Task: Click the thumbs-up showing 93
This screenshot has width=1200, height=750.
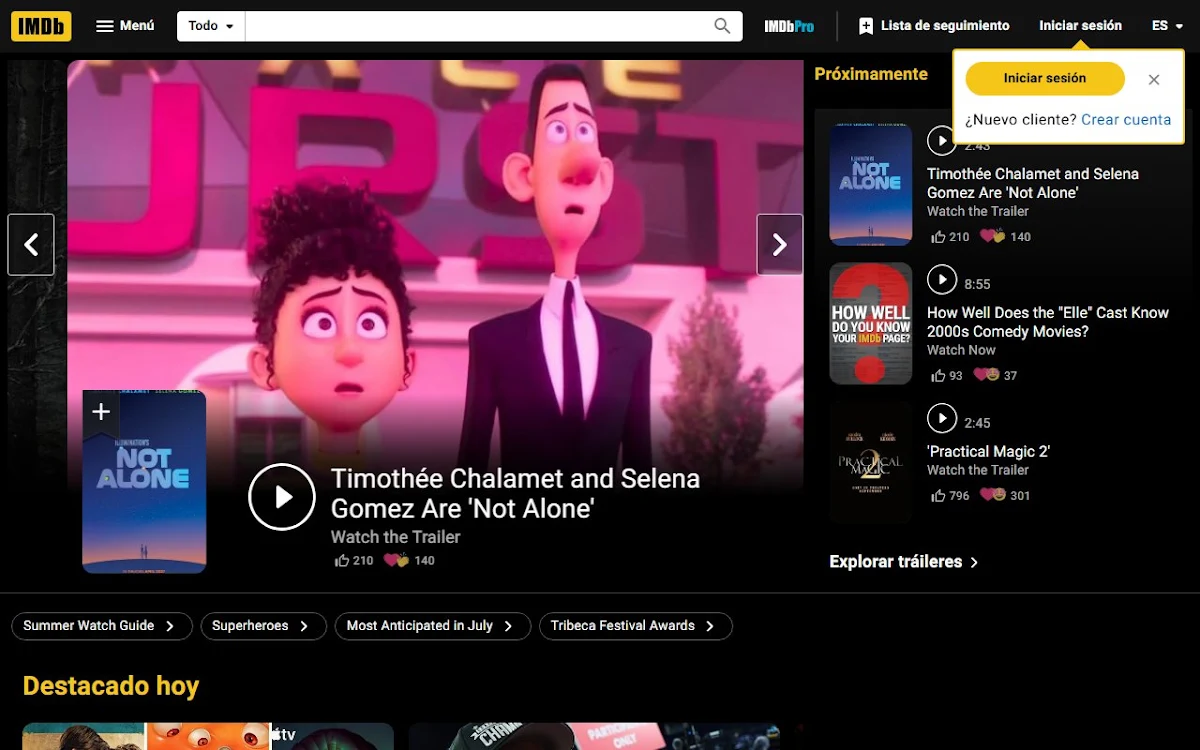Action: pos(946,376)
